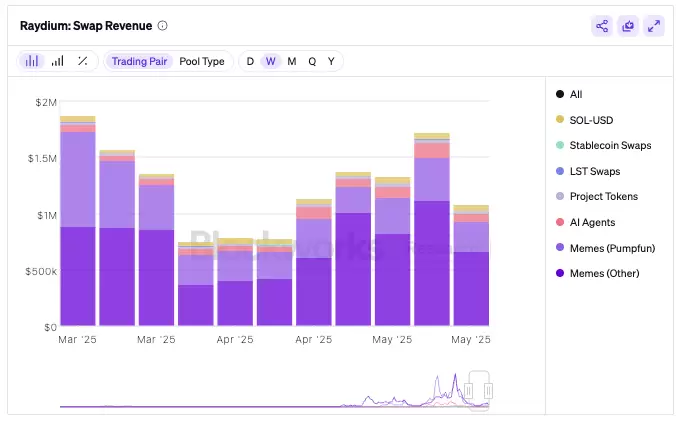Click the Raydium: Swap Revenue title
This screenshot has height=421, width=676.
[x=86, y=26]
